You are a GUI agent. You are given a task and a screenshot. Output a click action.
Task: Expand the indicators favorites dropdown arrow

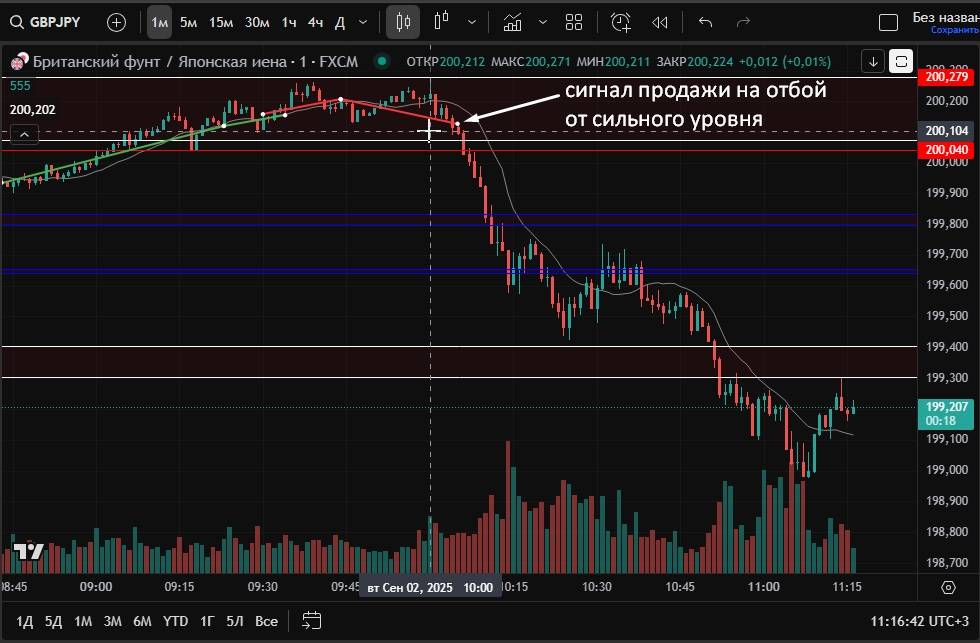[x=542, y=22]
